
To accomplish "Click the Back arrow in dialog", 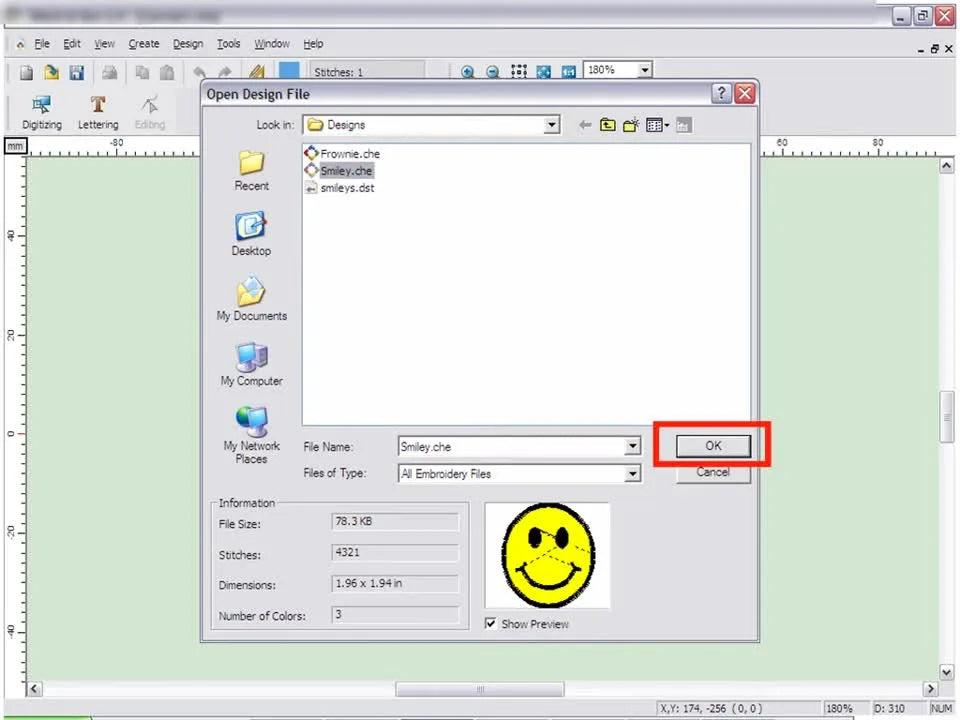I will pyautogui.click(x=585, y=125).
